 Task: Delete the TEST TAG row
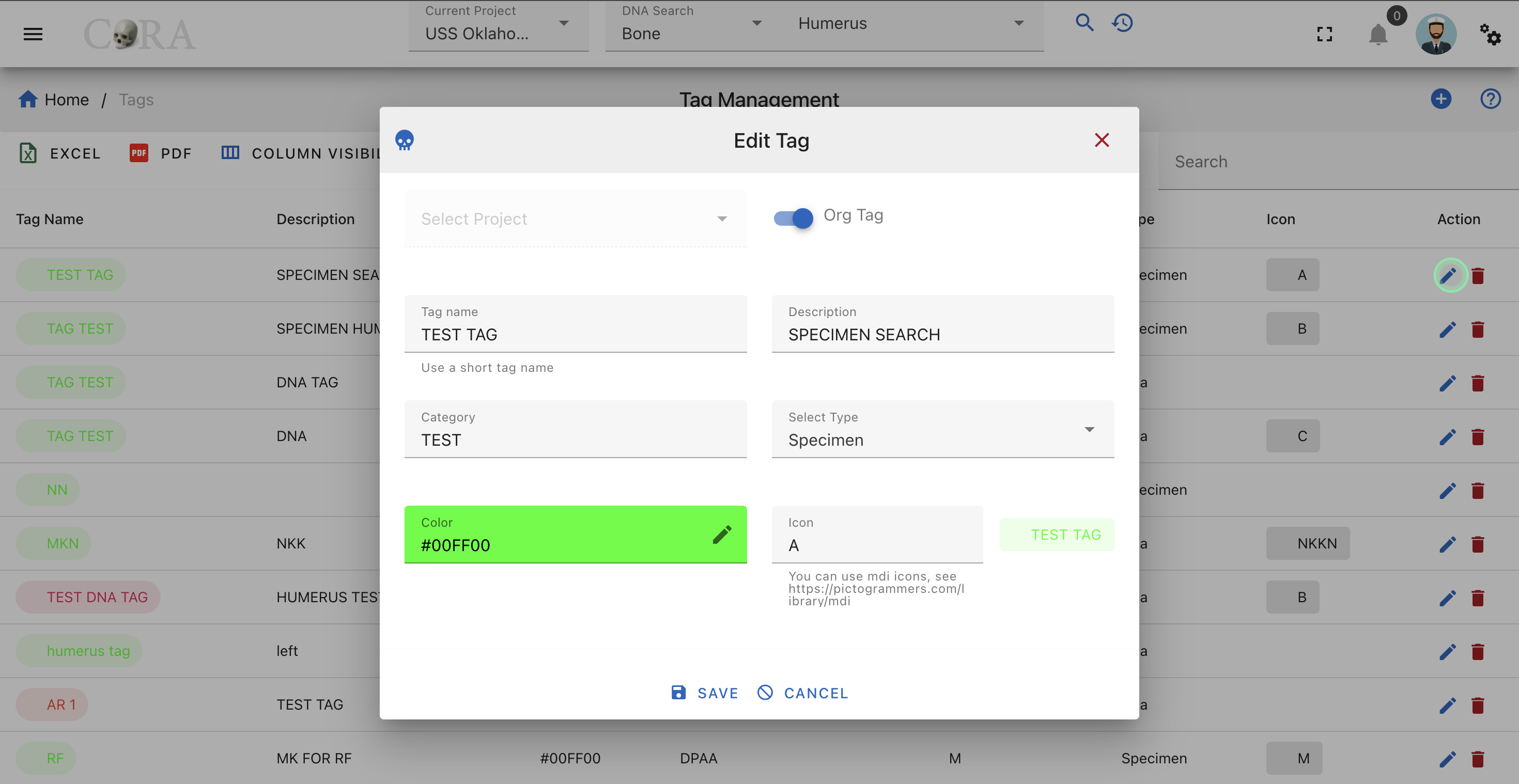[x=1478, y=275]
